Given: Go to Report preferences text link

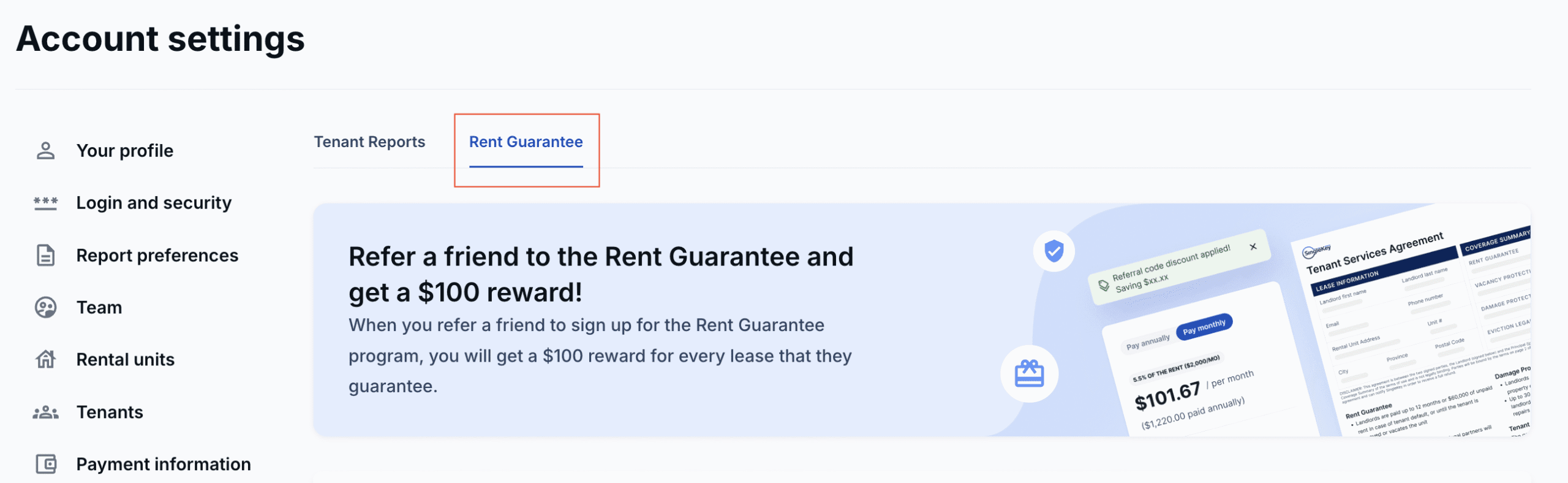Looking at the screenshot, I should 157,256.
